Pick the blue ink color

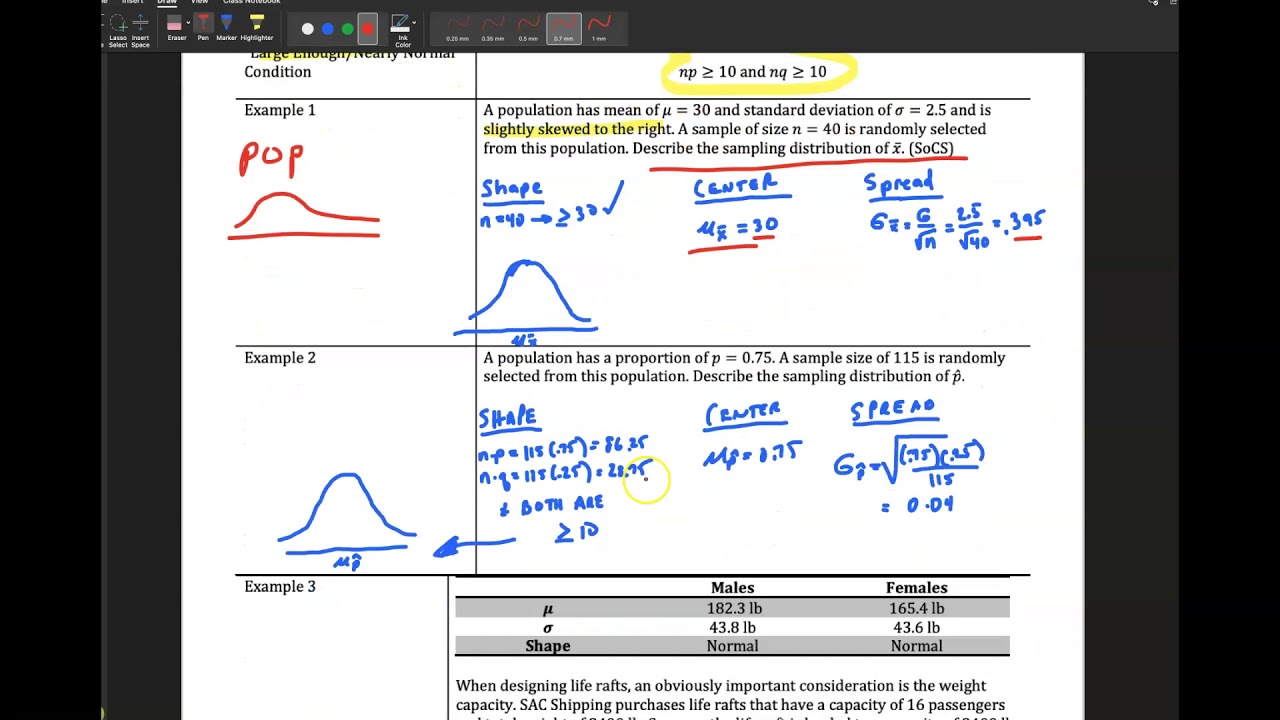327,29
